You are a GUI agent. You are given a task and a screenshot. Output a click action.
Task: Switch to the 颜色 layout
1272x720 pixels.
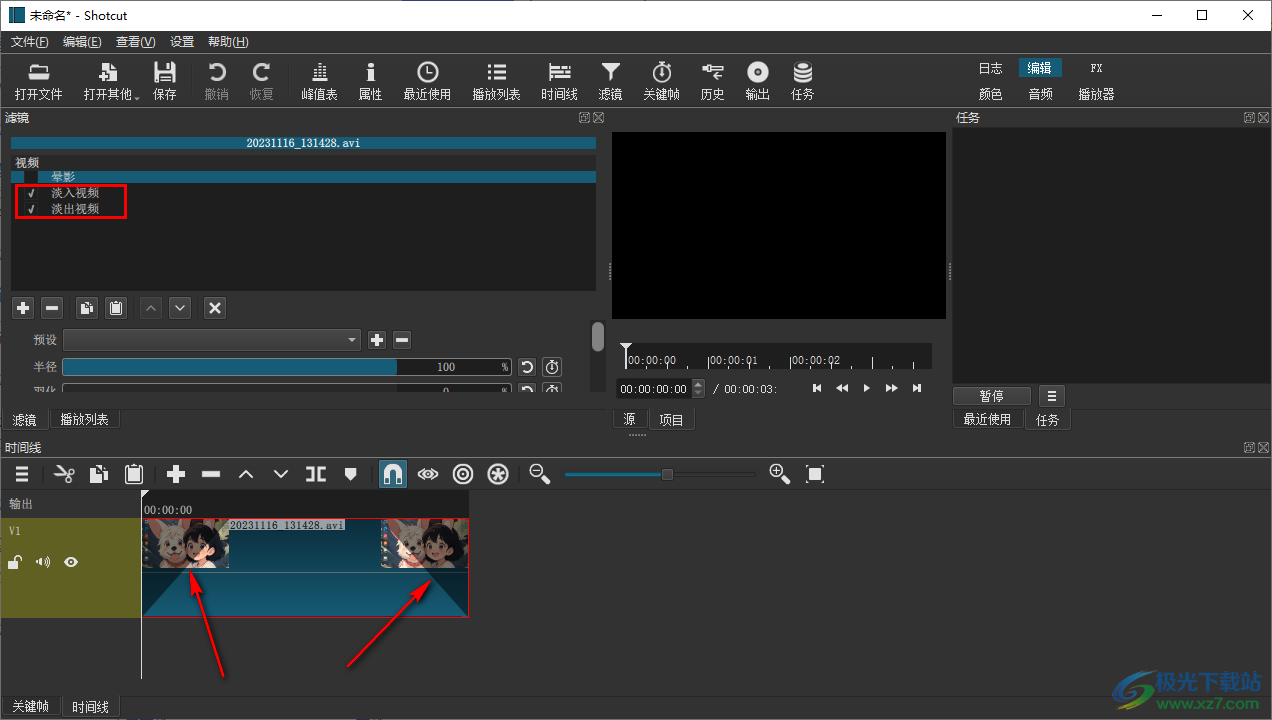point(990,94)
